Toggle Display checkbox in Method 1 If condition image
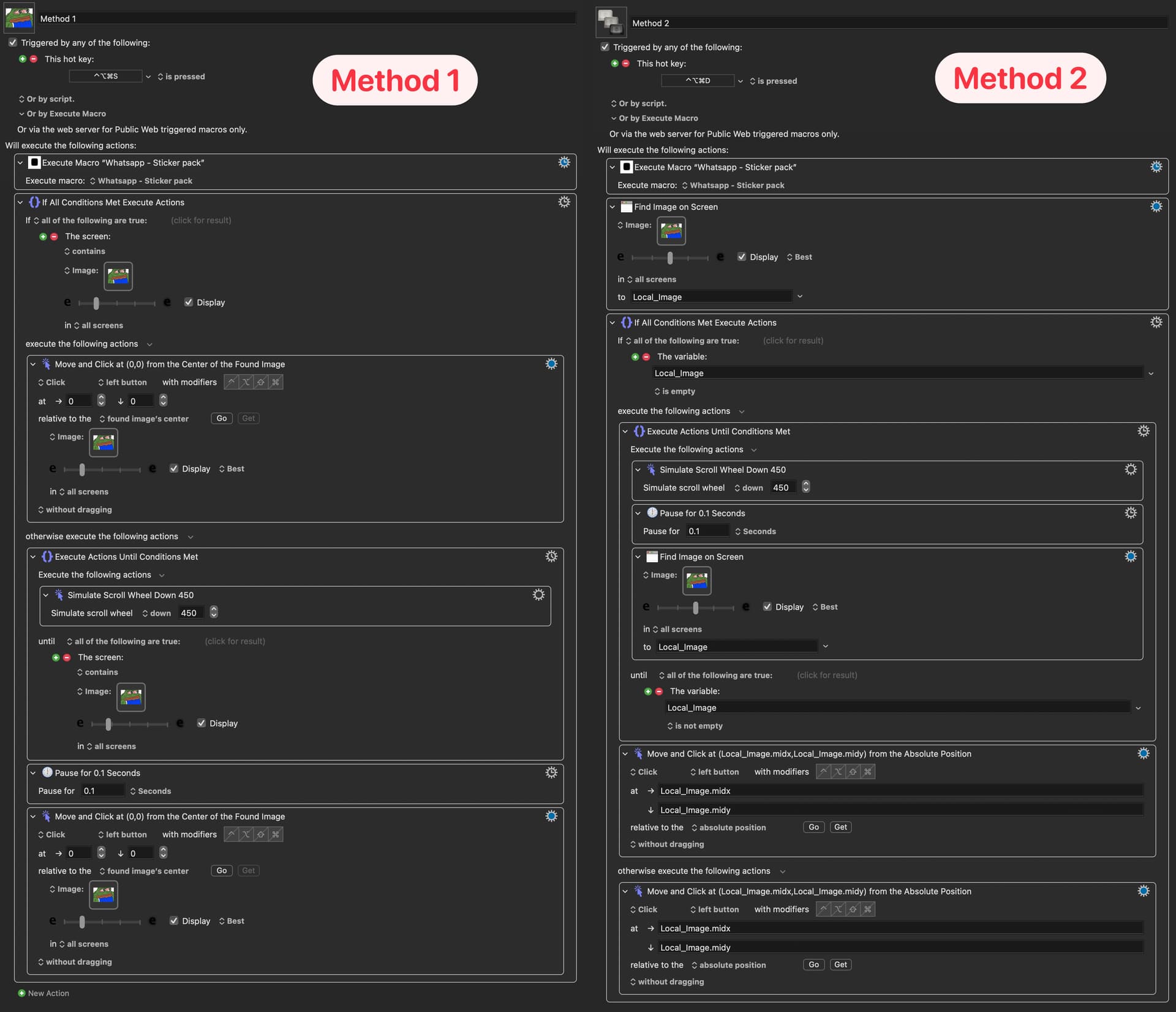The width and height of the screenshot is (1176, 1012). (x=189, y=302)
